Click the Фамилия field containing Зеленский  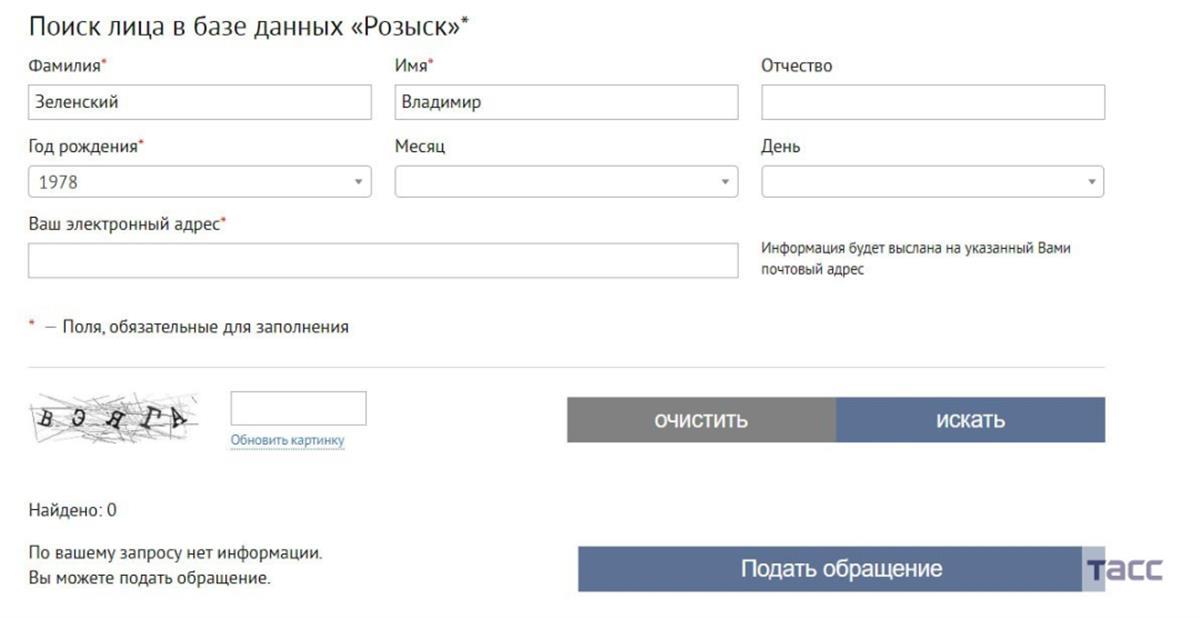(x=200, y=102)
